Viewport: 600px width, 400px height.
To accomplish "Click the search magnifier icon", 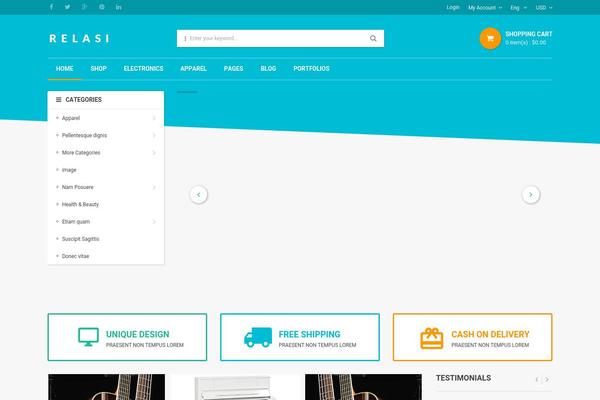I will pyautogui.click(x=373, y=38).
